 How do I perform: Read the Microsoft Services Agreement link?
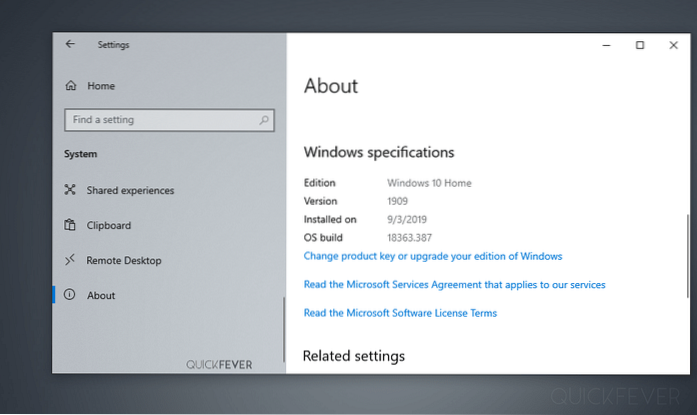pyautogui.click(x=454, y=285)
